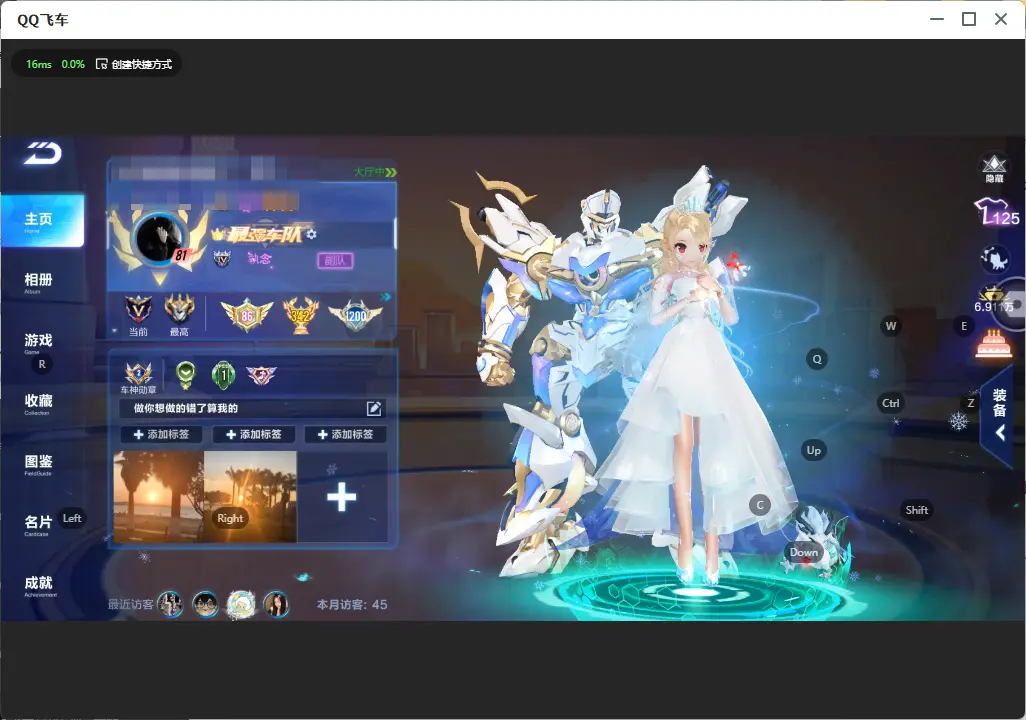1026x720 pixels.
Task: Click the Ctrl key overlay
Action: pyautogui.click(x=891, y=403)
